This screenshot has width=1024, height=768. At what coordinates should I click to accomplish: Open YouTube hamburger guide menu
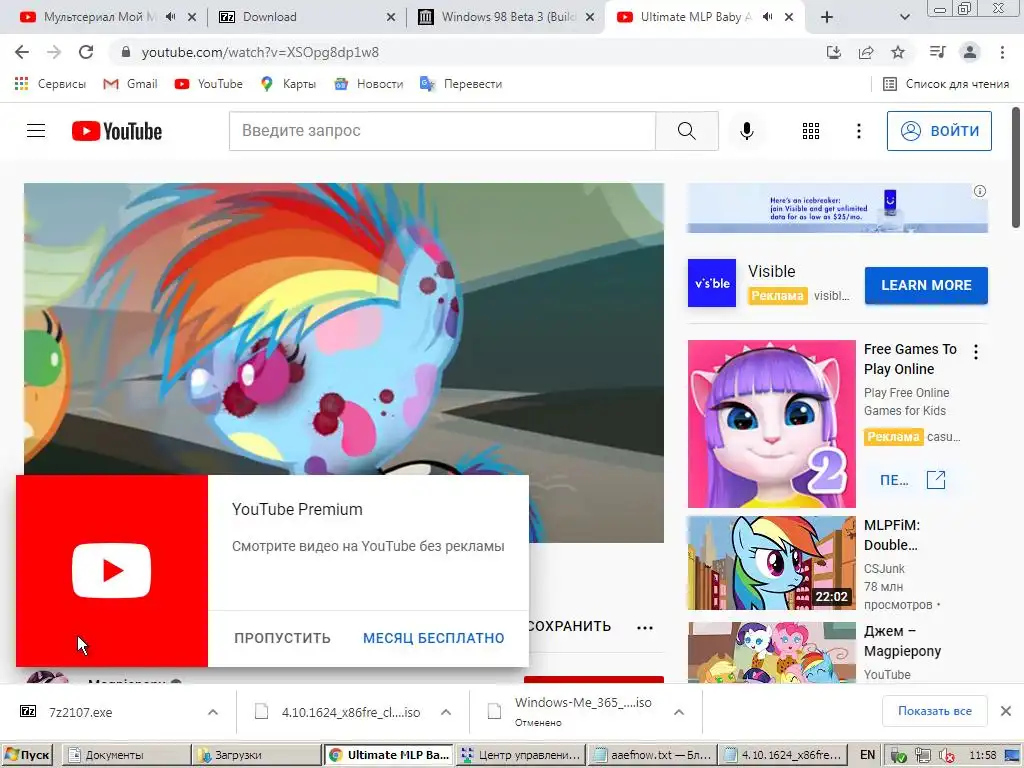coord(36,131)
